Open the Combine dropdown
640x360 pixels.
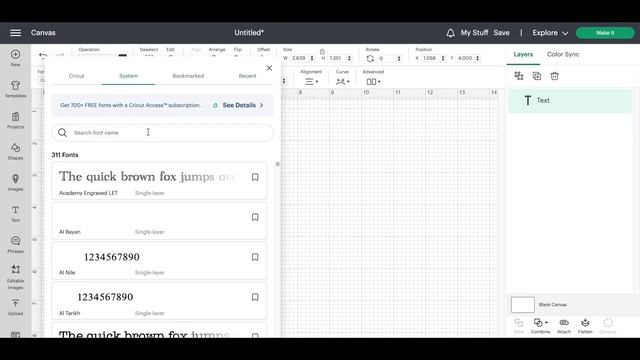click(540, 326)
